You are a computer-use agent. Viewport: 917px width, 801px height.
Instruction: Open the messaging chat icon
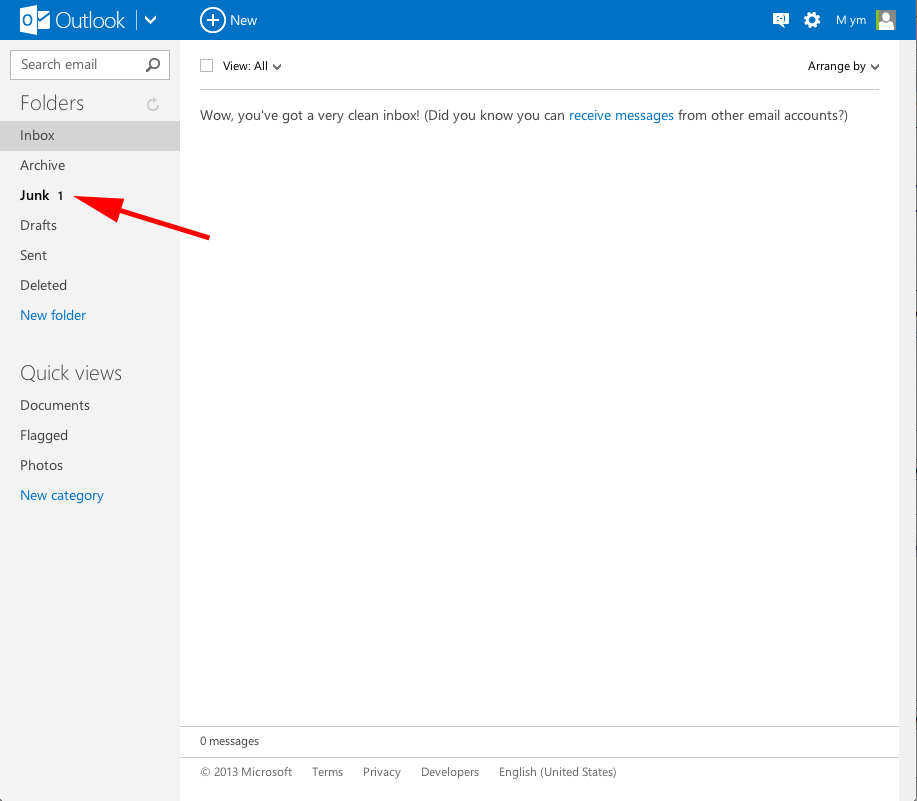coord(781,20)
